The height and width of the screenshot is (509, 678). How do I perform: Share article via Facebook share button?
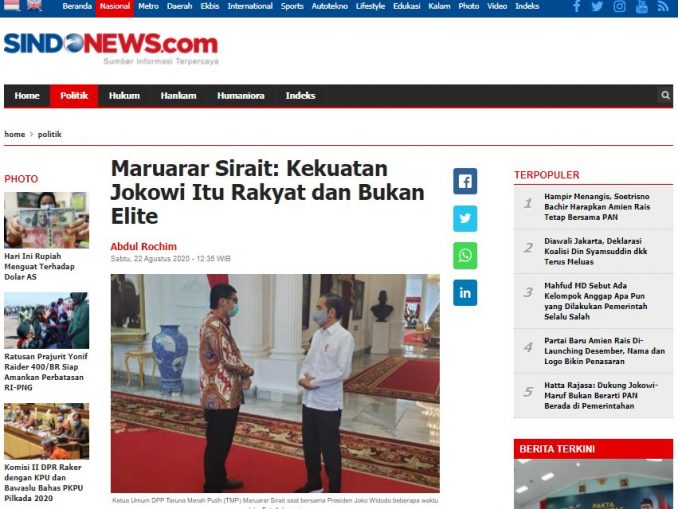tap(465, 181)
